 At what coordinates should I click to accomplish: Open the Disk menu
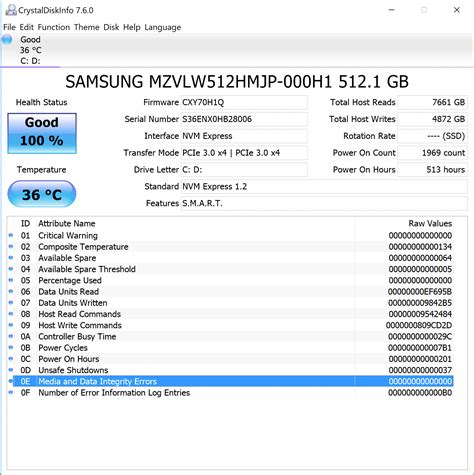click(111, 27)
